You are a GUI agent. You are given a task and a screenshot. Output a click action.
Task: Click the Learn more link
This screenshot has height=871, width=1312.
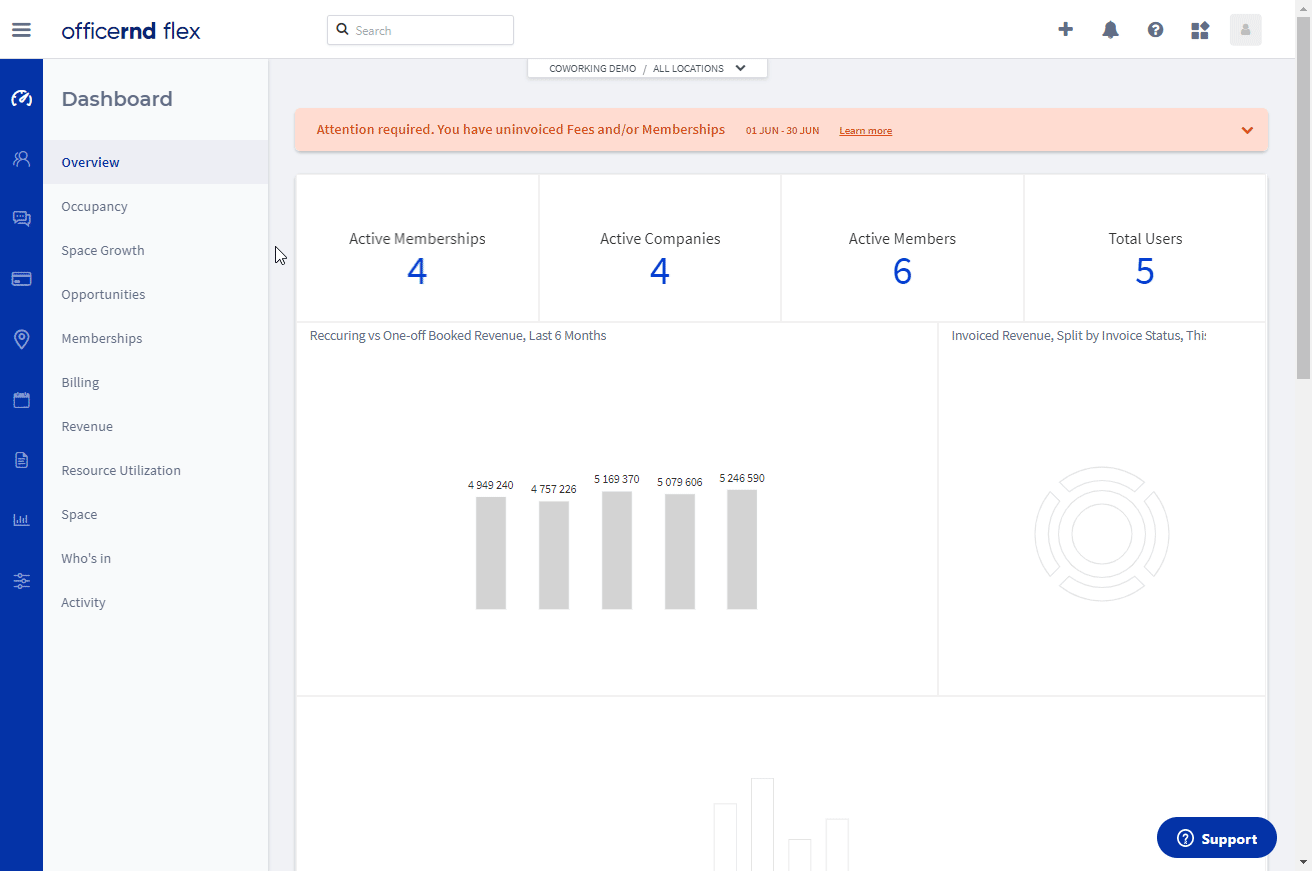click(x=865, y=131)
